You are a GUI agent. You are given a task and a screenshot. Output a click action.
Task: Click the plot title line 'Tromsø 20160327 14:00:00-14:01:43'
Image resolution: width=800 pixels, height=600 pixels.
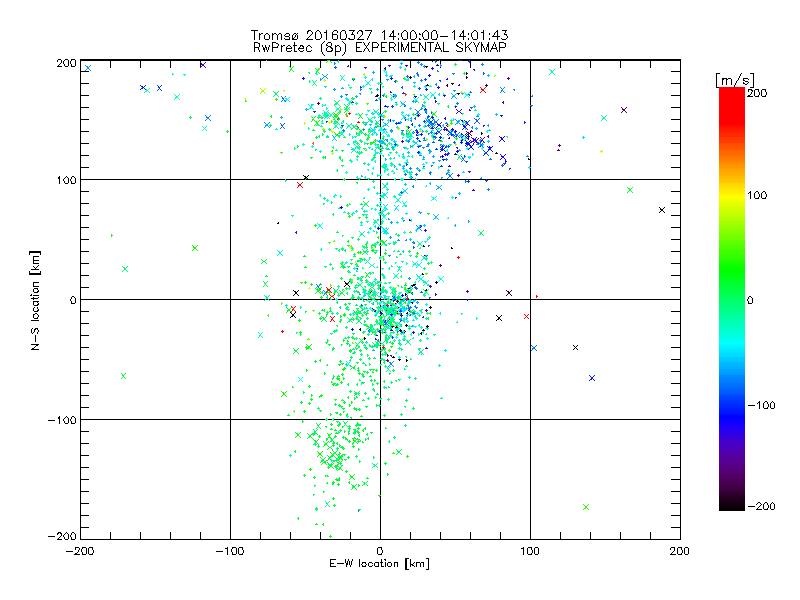pos(380,35)
